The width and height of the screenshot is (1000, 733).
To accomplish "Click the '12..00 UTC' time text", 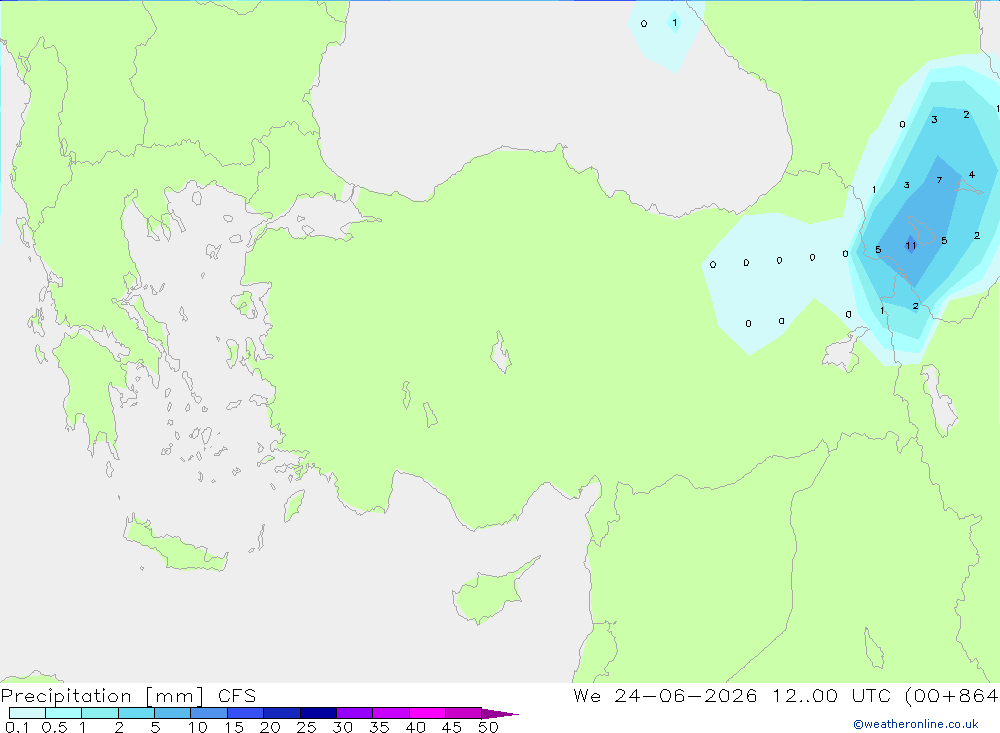I will (x=834, y=696).
